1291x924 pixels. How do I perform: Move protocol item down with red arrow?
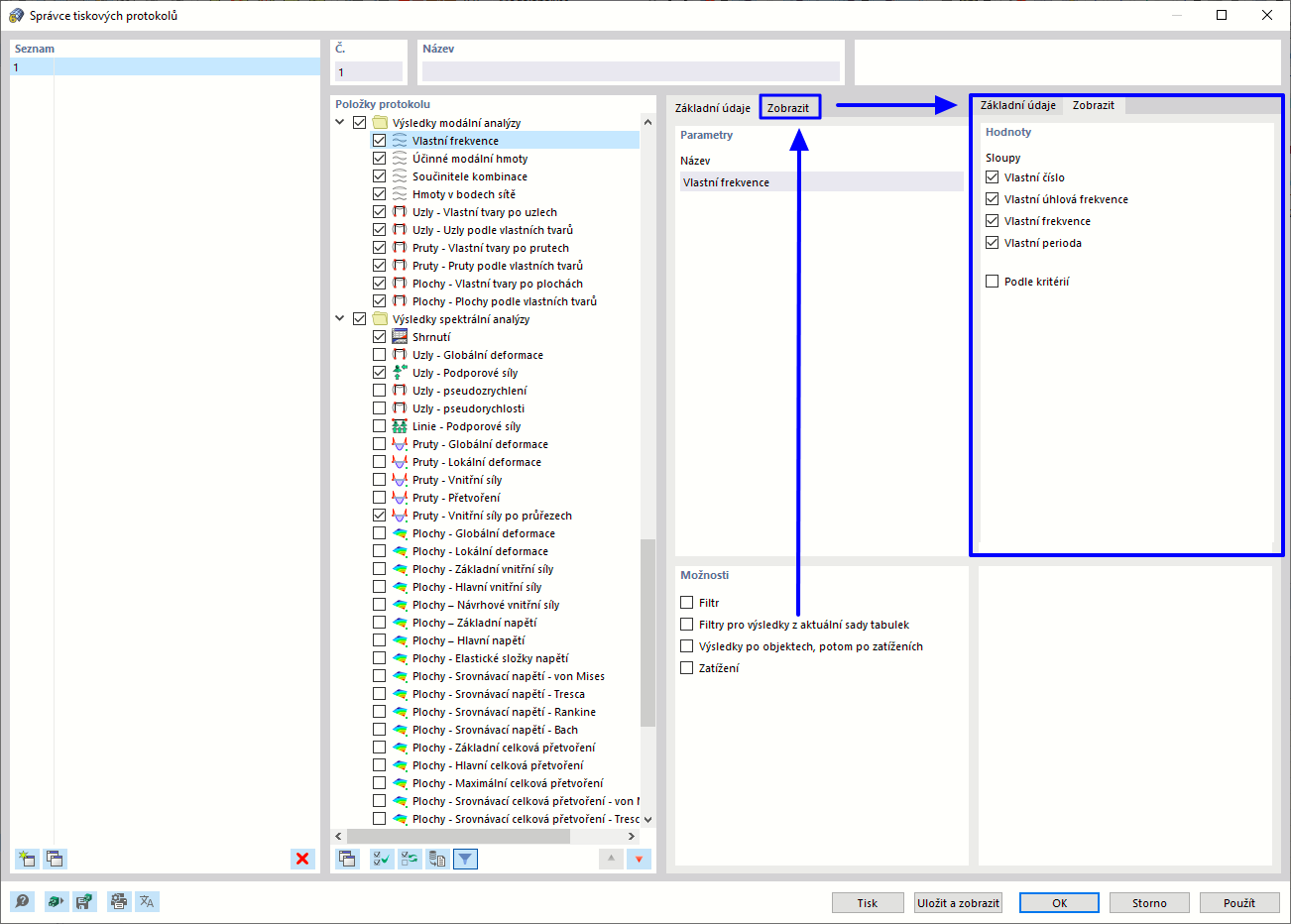(639, 859)
